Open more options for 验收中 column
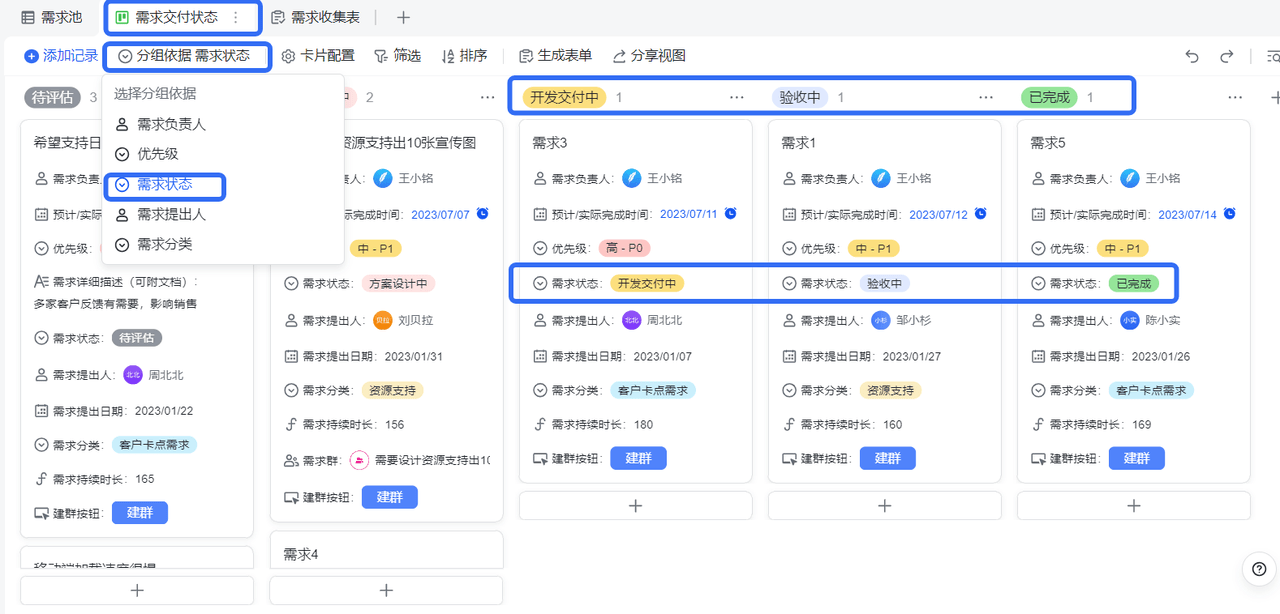The width and height of the screenshot is (1280, 614). tap(986, 97)
